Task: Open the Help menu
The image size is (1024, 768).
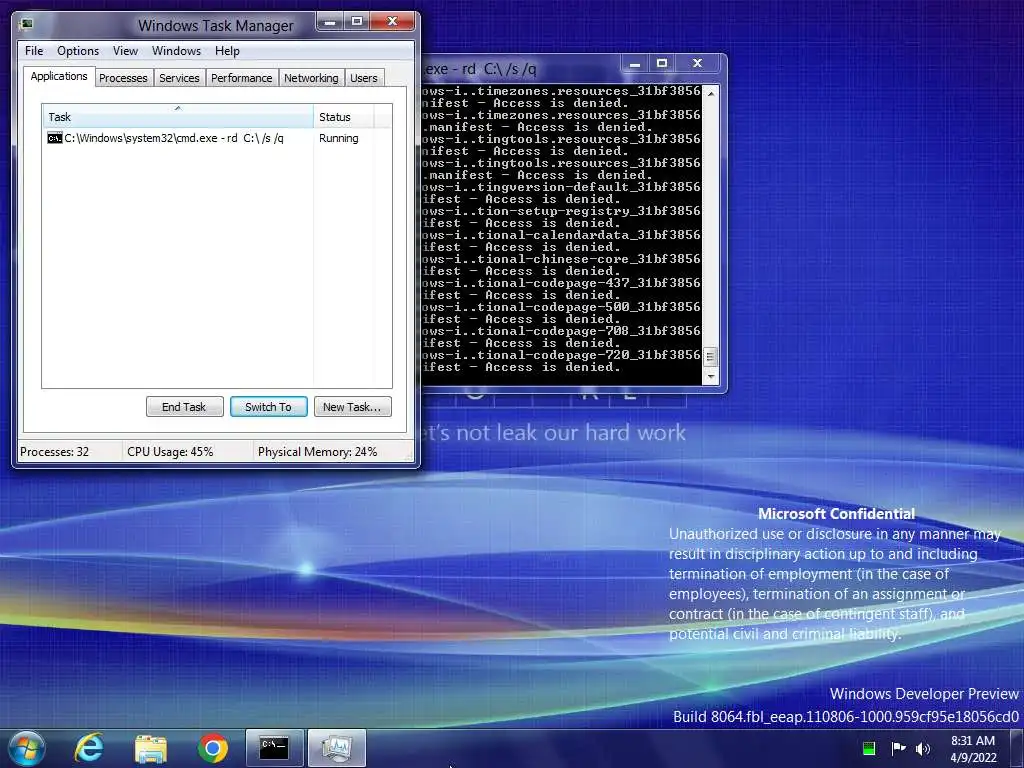Action: coord(227,51)
